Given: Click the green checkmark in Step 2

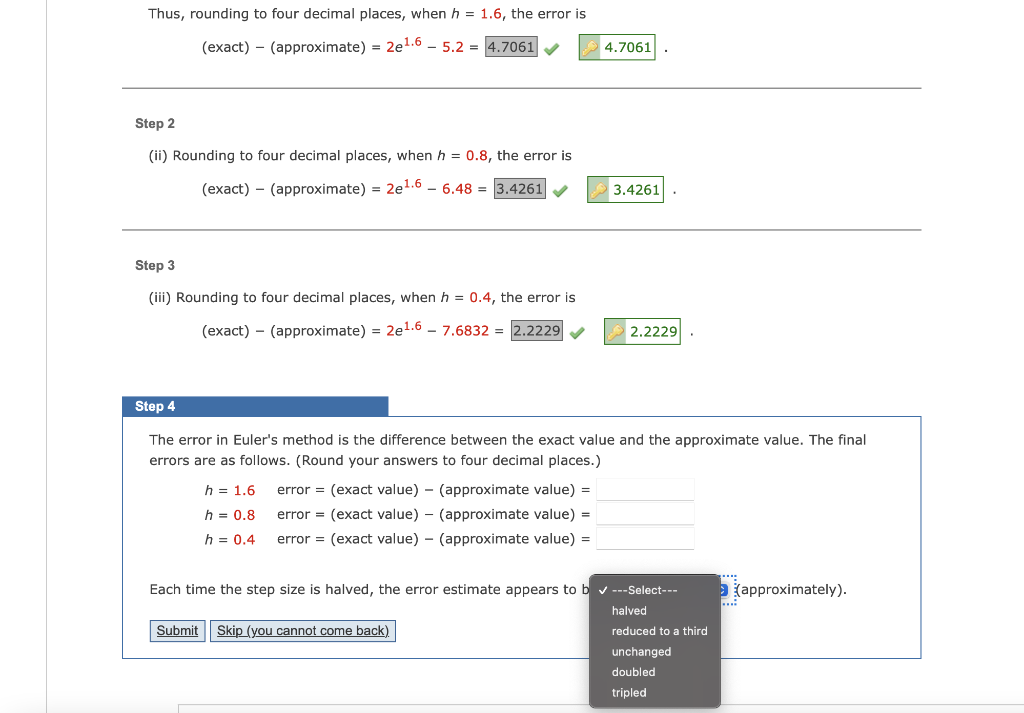Looking at the screenshot, I should [558, 189].
